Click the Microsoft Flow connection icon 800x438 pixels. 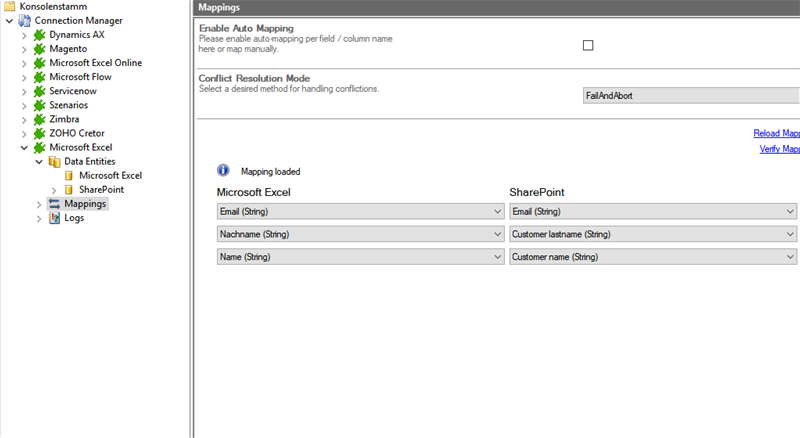pos(40,77)
